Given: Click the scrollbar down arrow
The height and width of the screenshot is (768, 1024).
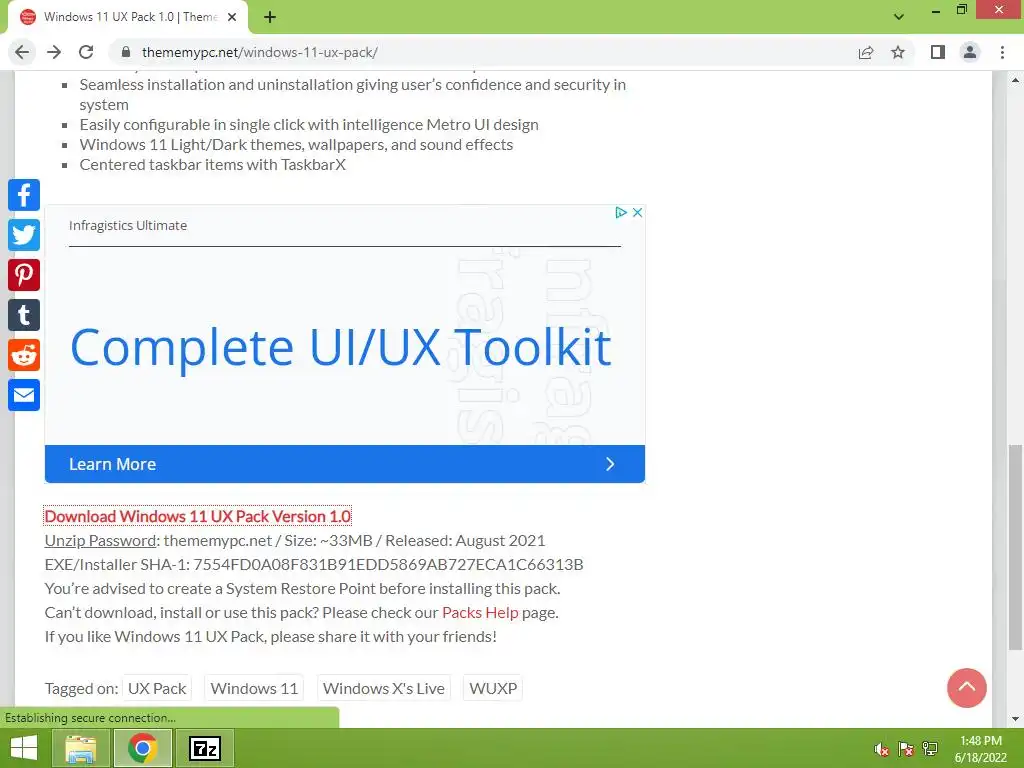Looking at the screenshot, I should point(1015,719).
